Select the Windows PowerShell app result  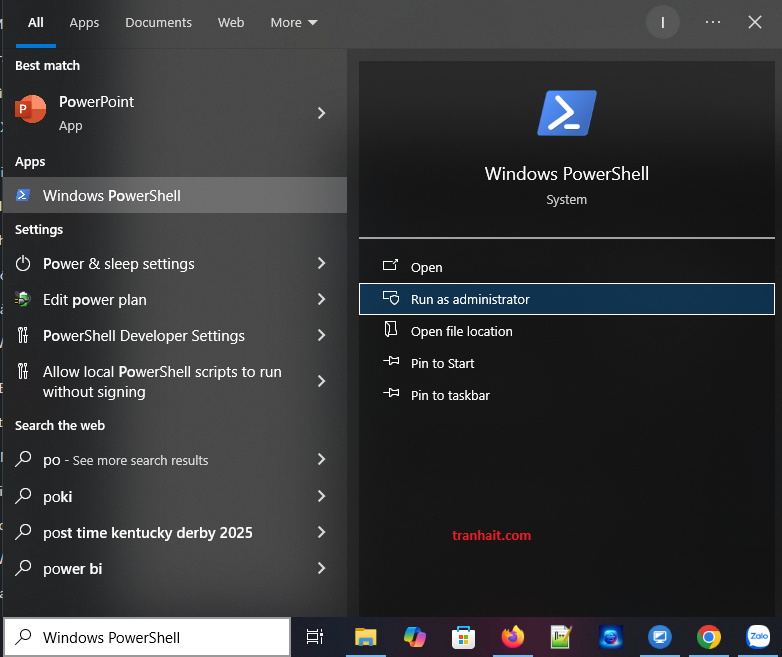point(175,196)
